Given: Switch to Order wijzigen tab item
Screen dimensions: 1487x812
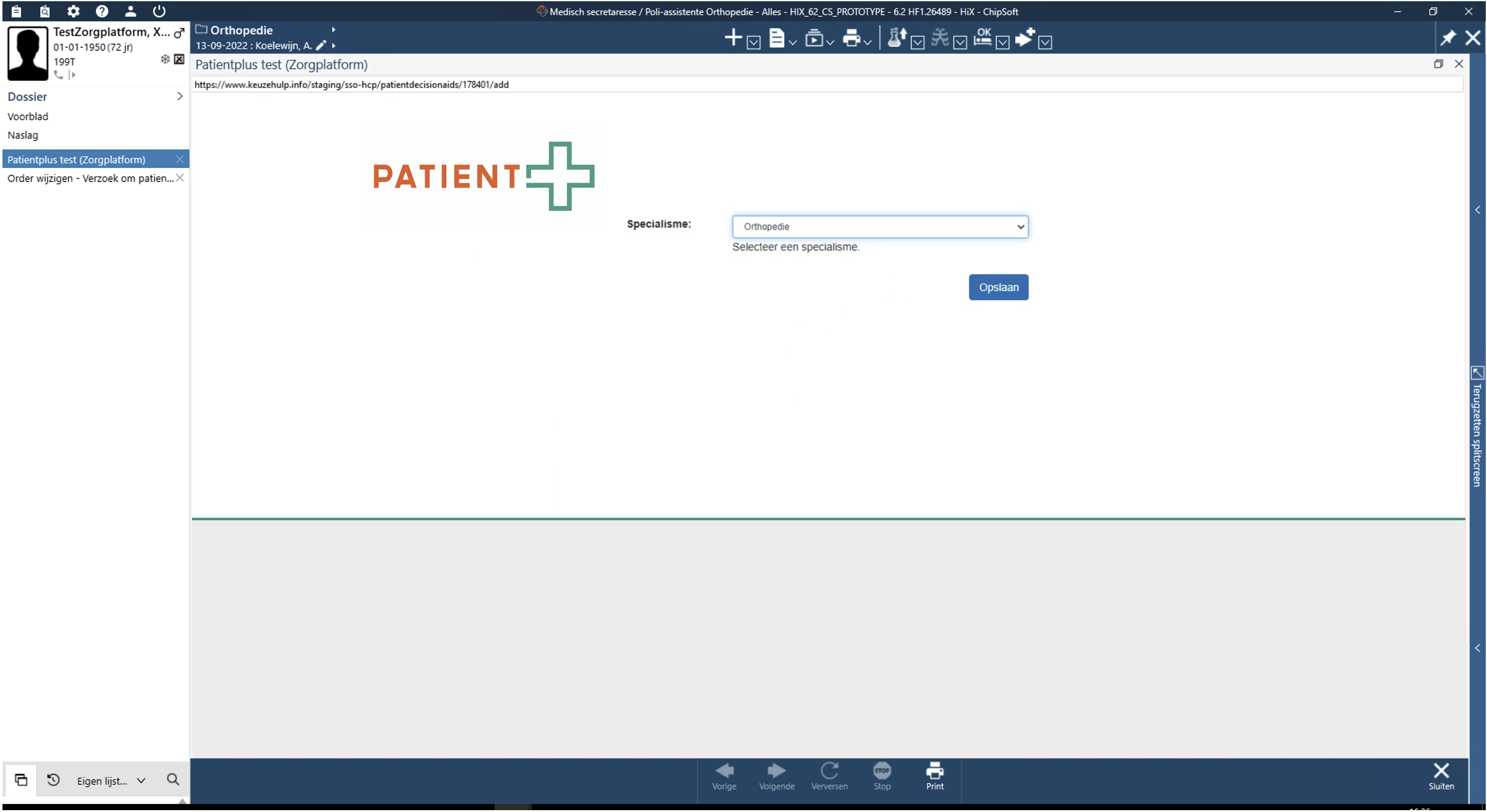Looking at the screenshot, I should [90, 178].
